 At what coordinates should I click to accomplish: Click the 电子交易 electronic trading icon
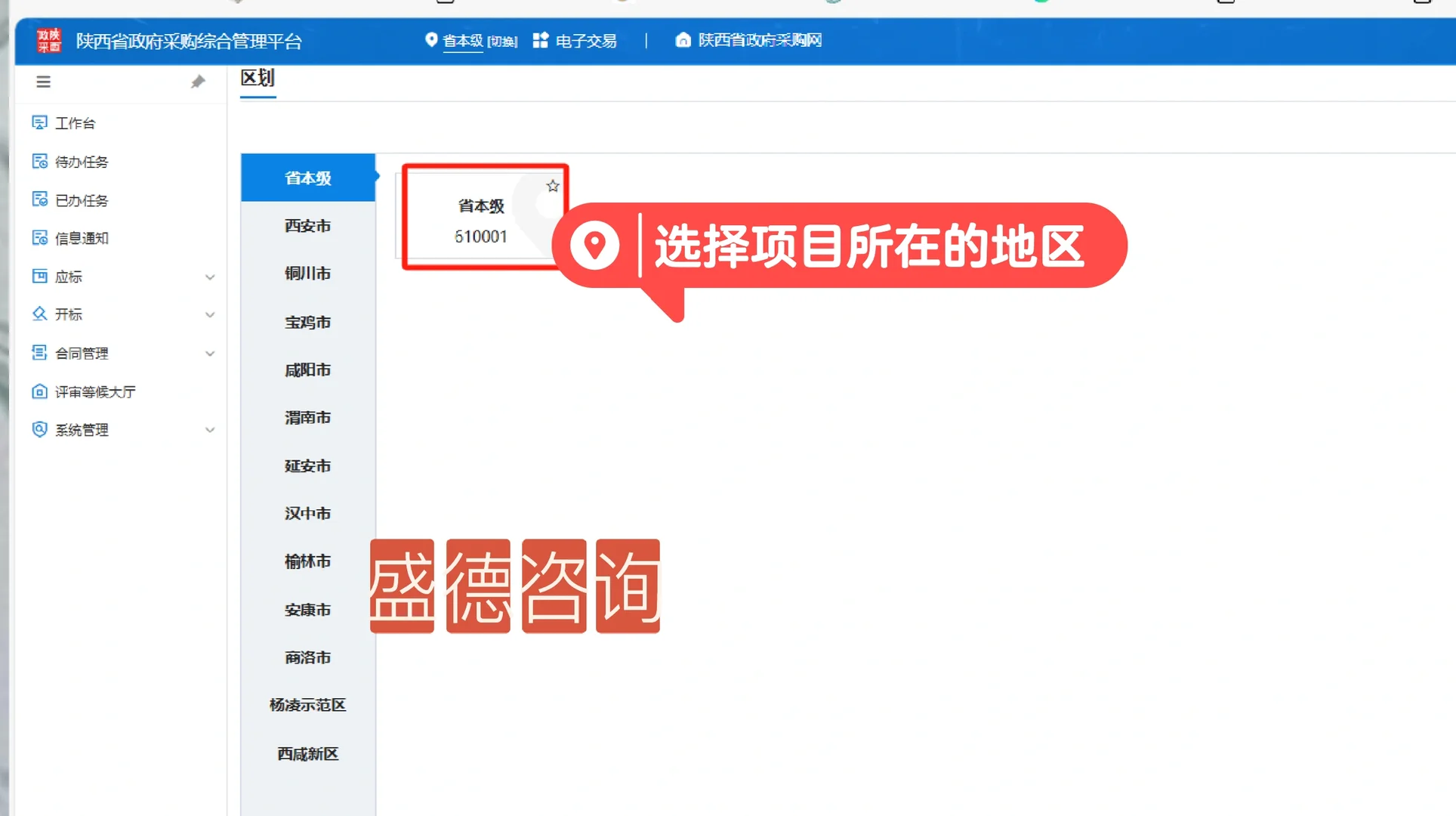coord(541,40)
